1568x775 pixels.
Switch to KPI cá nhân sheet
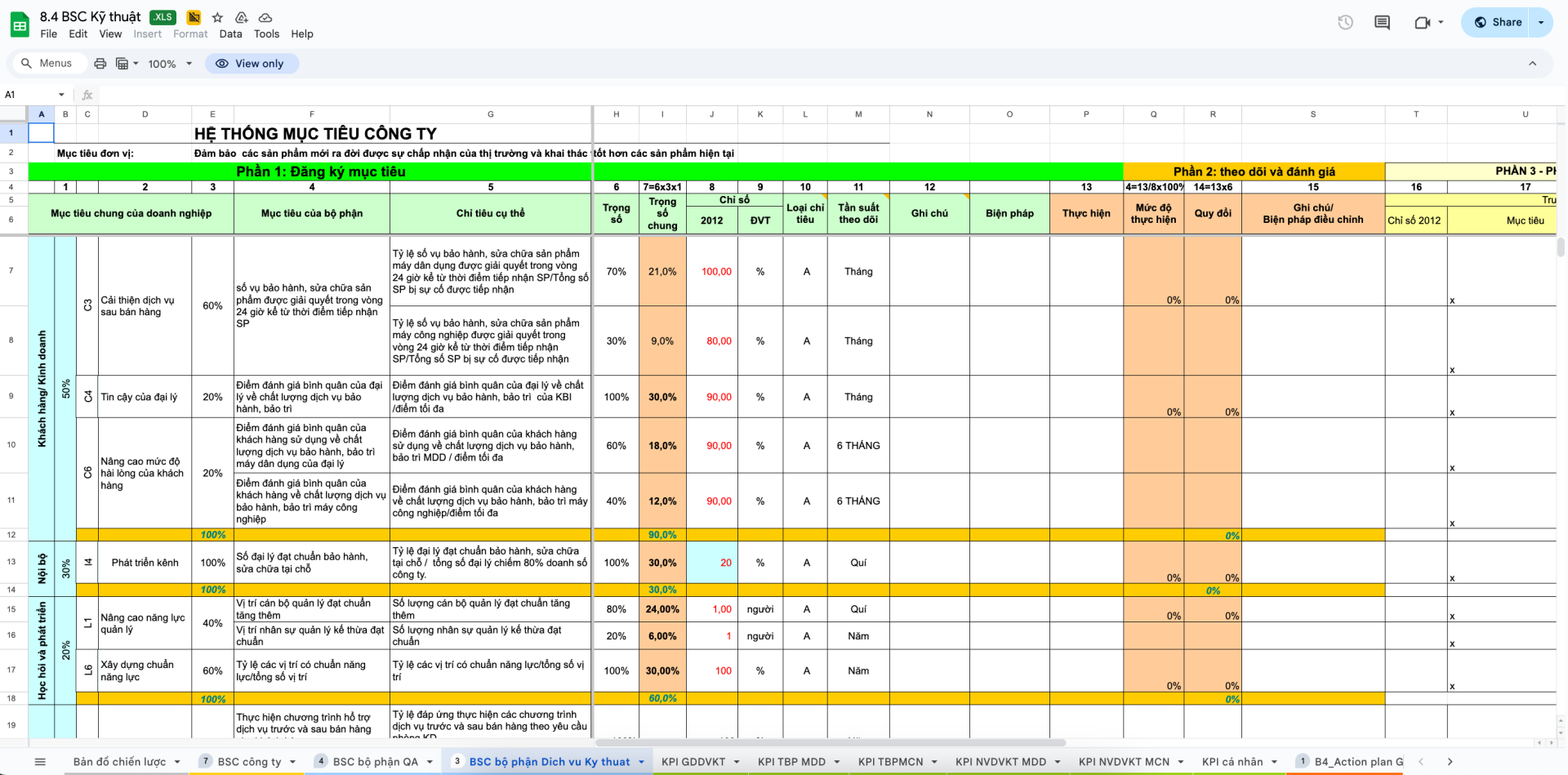coord(1232,762)
